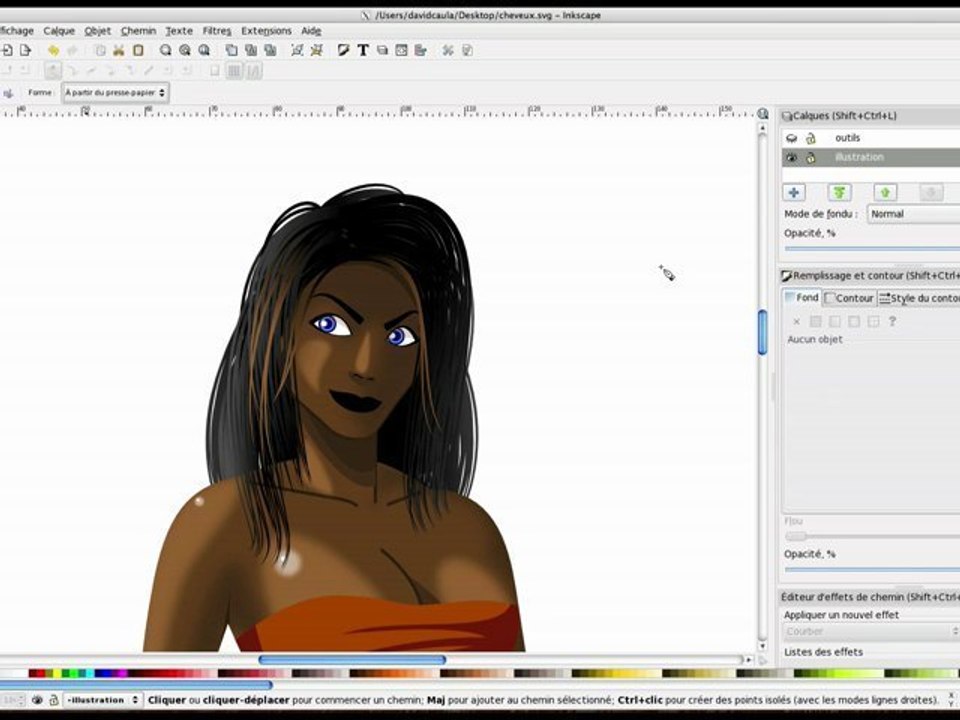960x720 pixels.
Task: Click the Unset paint question mark icon
Action: (892, 321)
